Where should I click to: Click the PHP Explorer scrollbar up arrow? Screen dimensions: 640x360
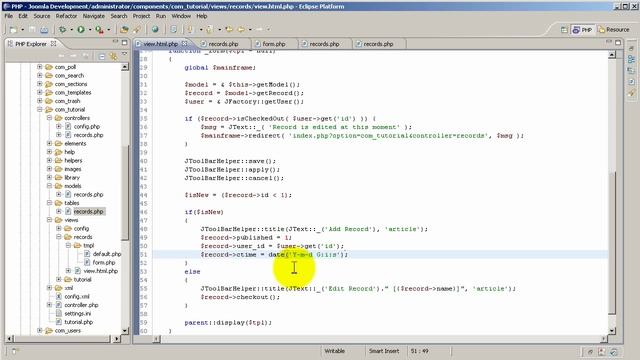(x=125, y=67)
